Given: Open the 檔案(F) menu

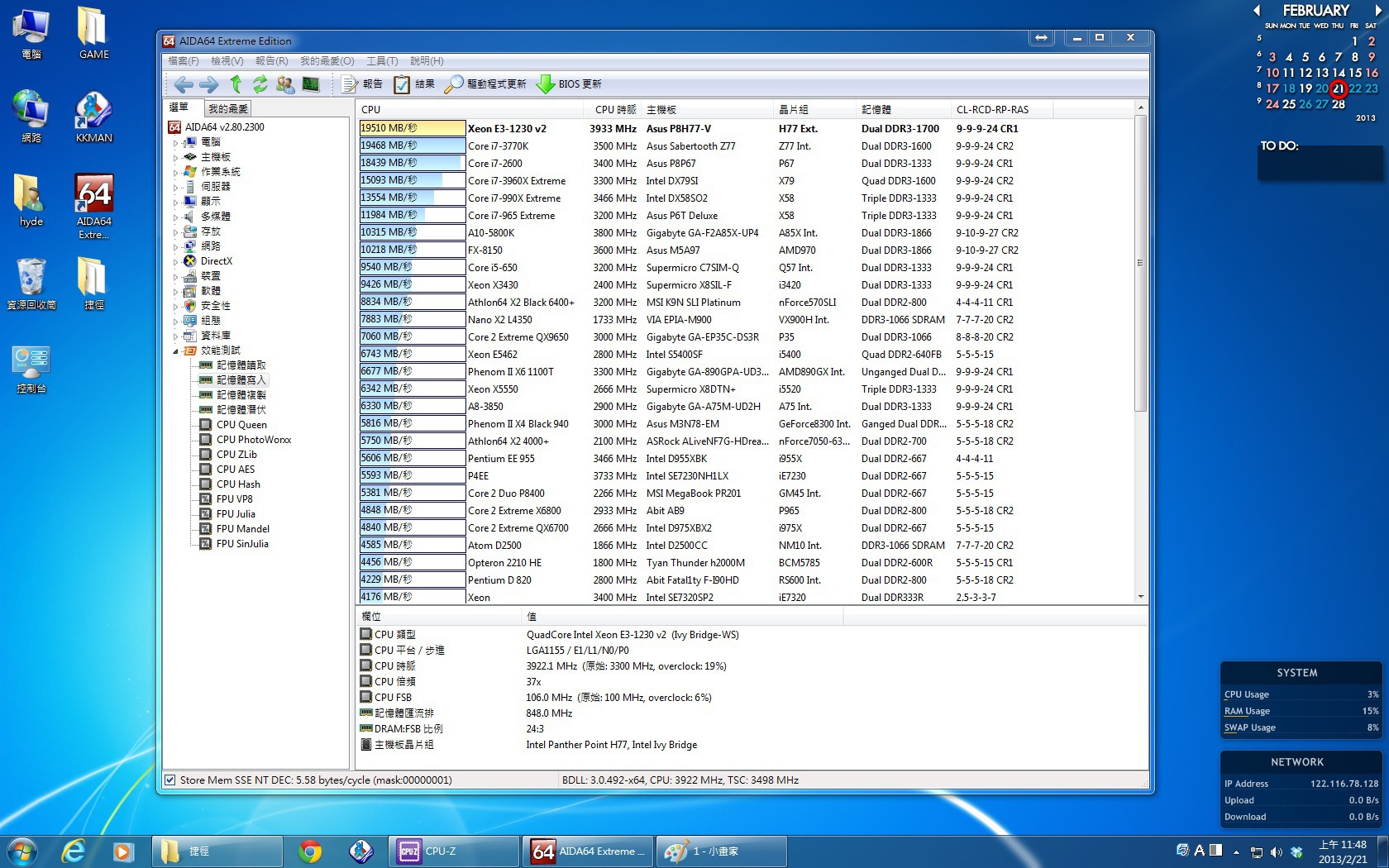Looking at the screenshot, I should [x=184, y=61].
